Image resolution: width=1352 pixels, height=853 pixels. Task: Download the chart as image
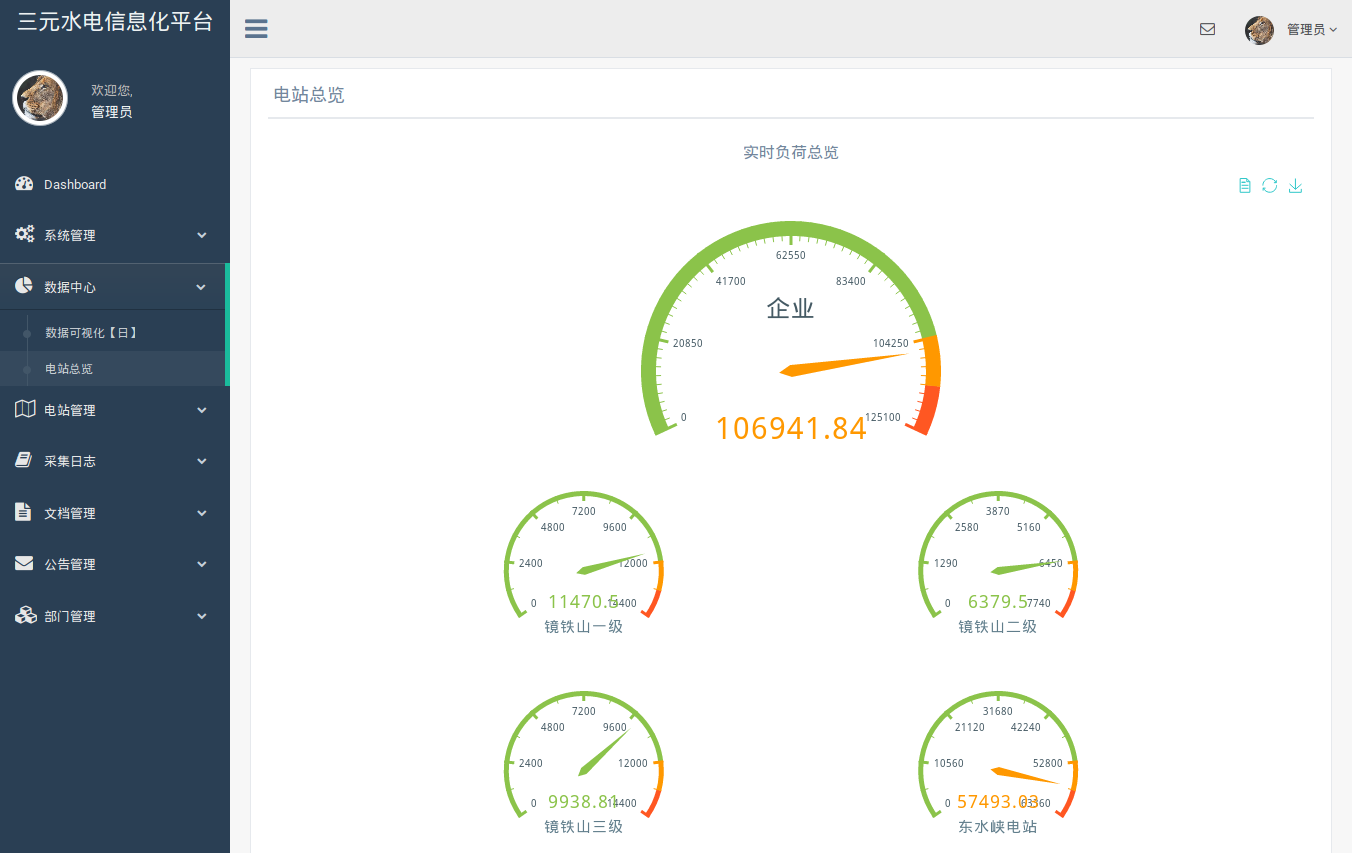pyautogui.click(x=1295, y=186)
